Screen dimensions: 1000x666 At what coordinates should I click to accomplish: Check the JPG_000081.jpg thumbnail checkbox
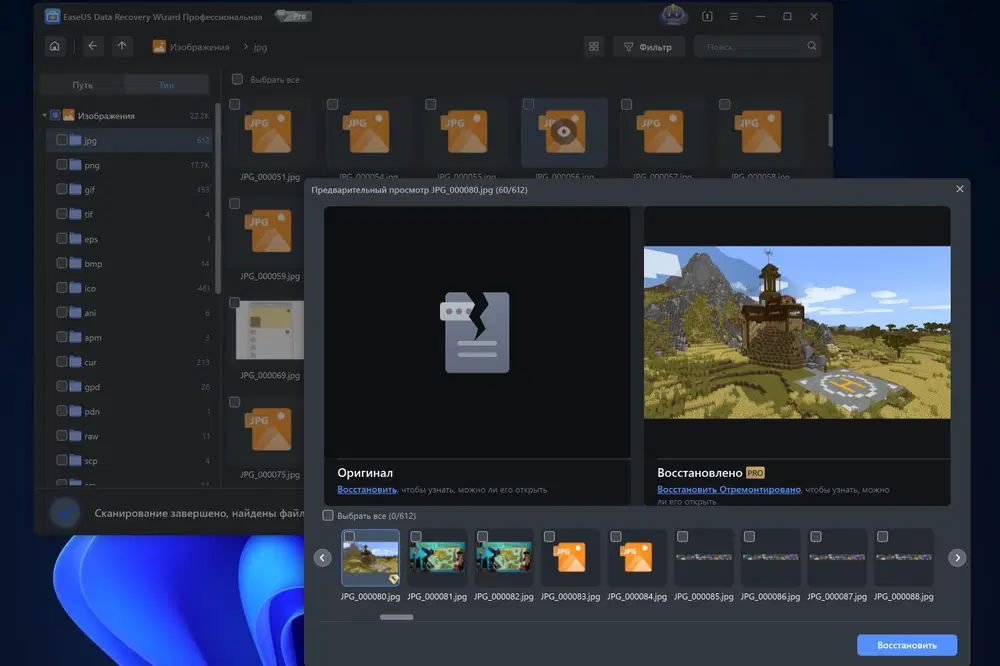415,537
